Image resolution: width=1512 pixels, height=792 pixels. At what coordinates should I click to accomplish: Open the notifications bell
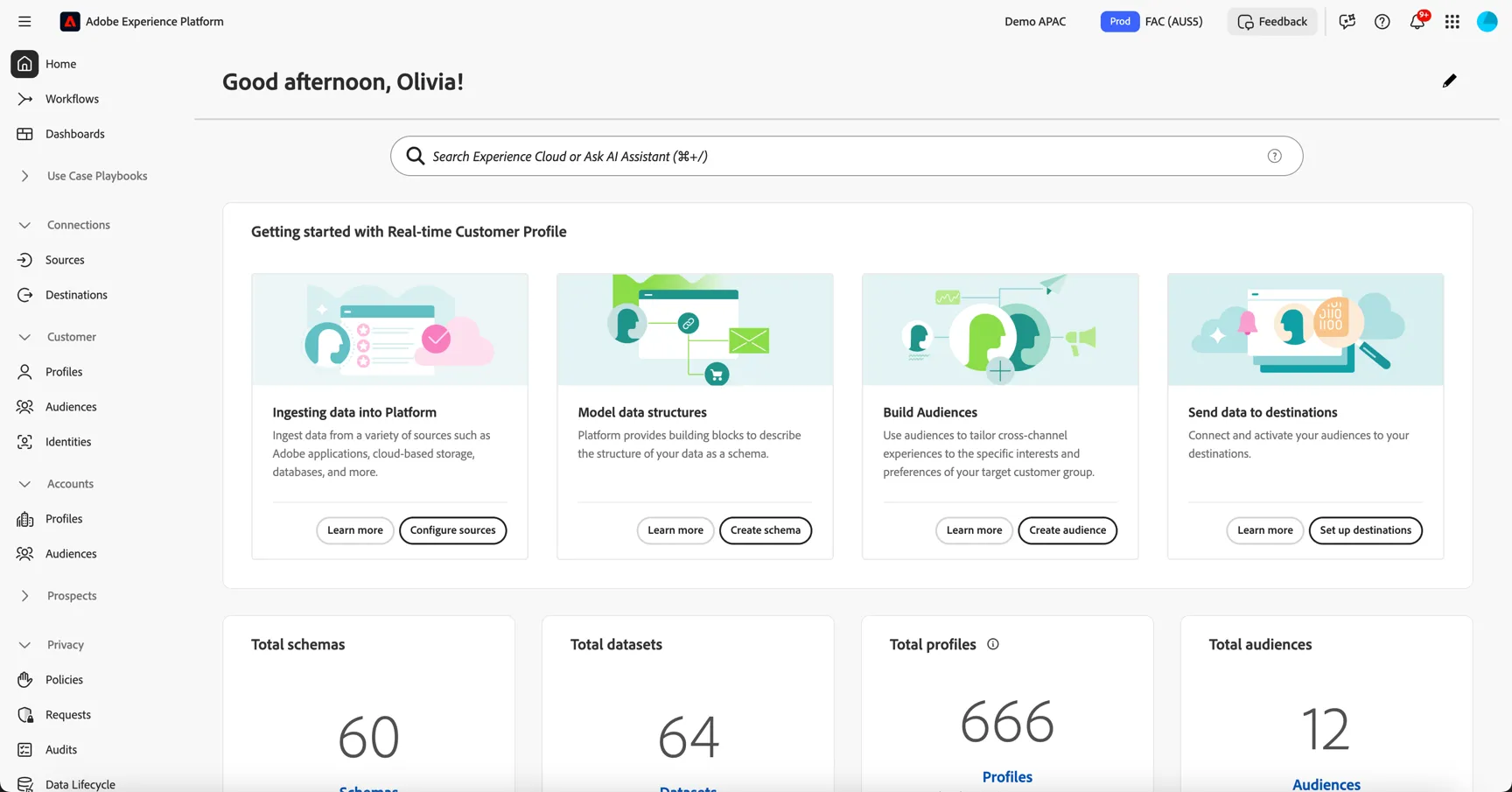point(1417,21)
